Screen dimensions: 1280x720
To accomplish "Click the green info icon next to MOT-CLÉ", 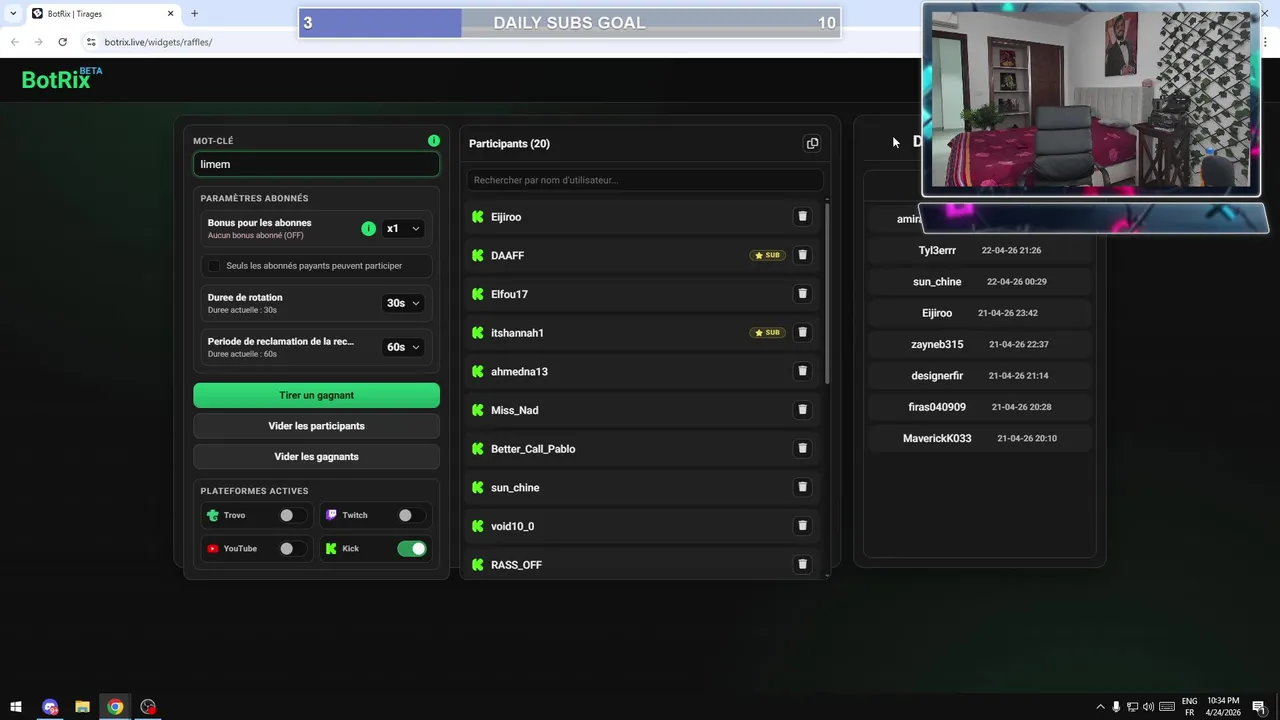I will (433, 141).
